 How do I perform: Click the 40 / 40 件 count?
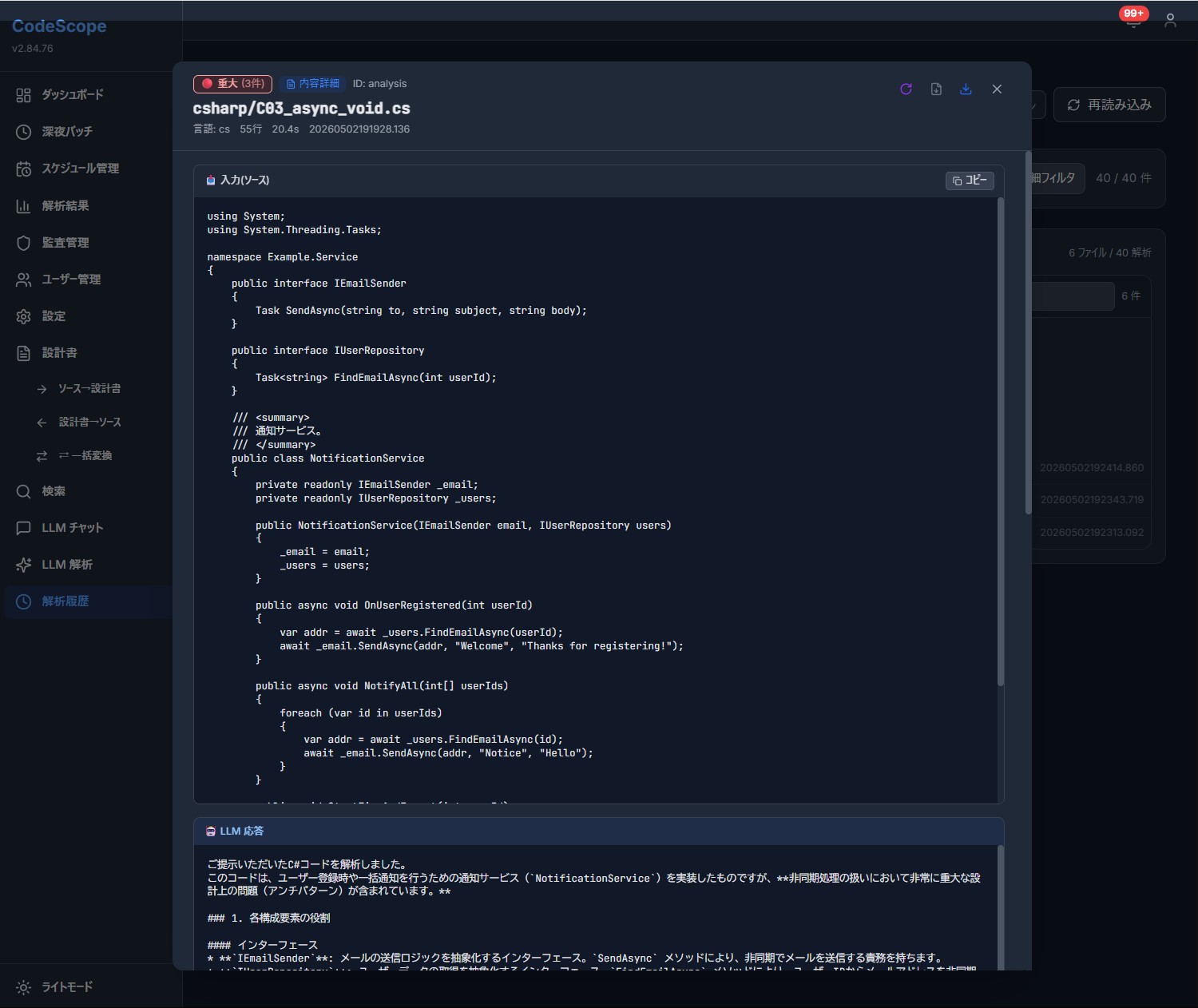(1124, 178)
